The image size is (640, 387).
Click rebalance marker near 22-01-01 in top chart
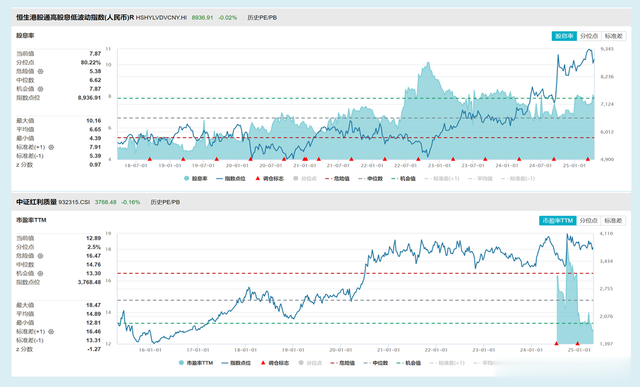point(384,159)
